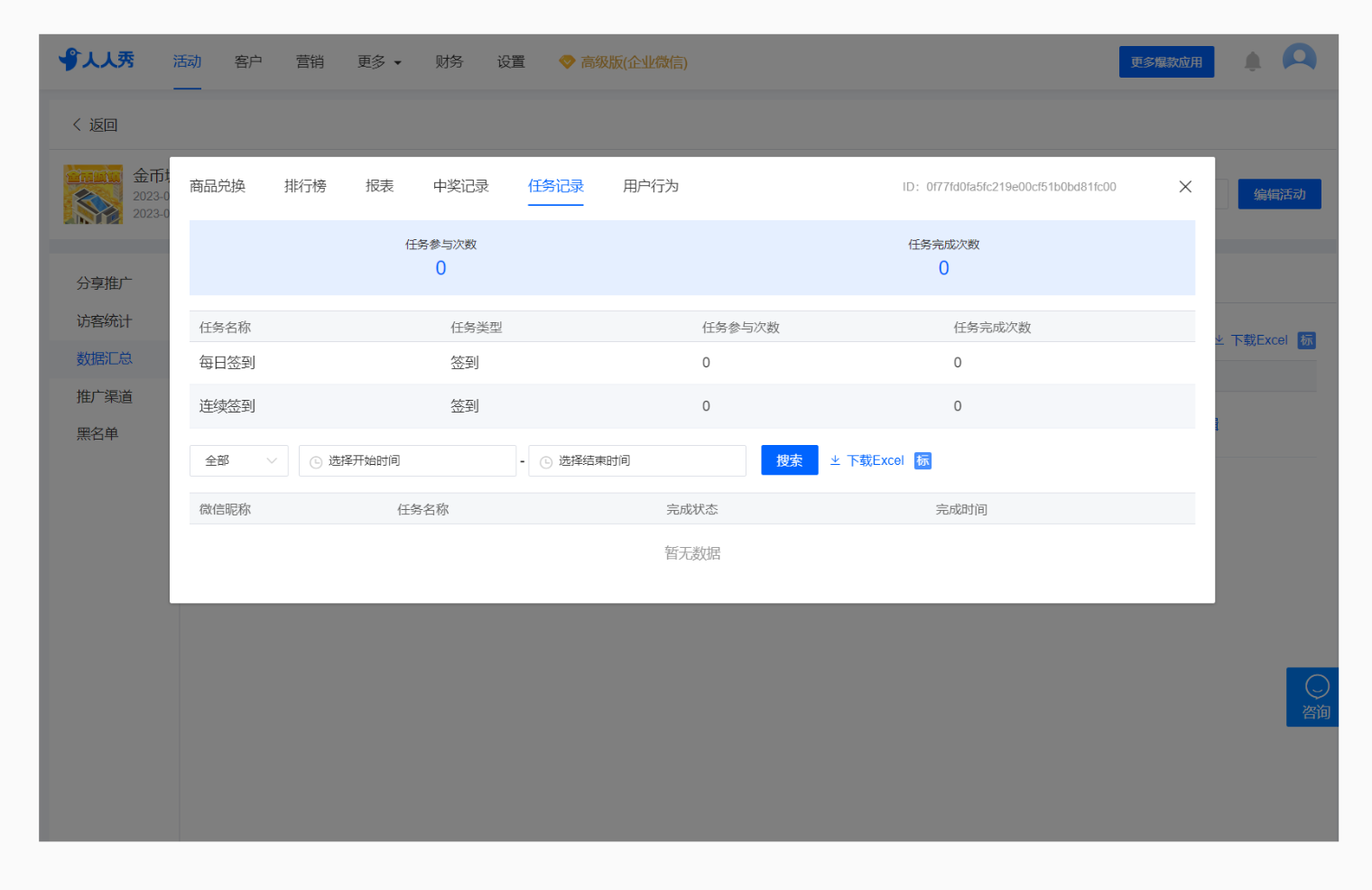Viewport: 1372px width, 890px height.
Task: Click the background 下载Excel link
Action: click(x=1251, y=340)
